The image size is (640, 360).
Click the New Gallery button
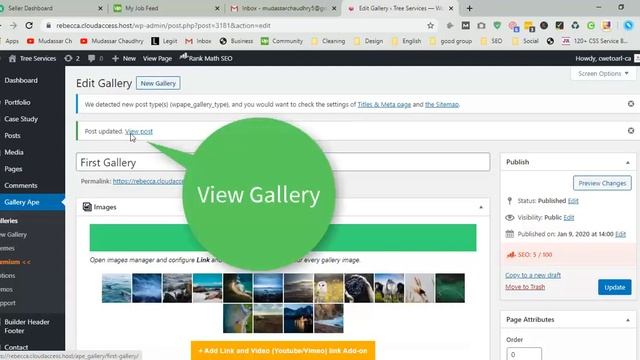click(x=158, y=83)
